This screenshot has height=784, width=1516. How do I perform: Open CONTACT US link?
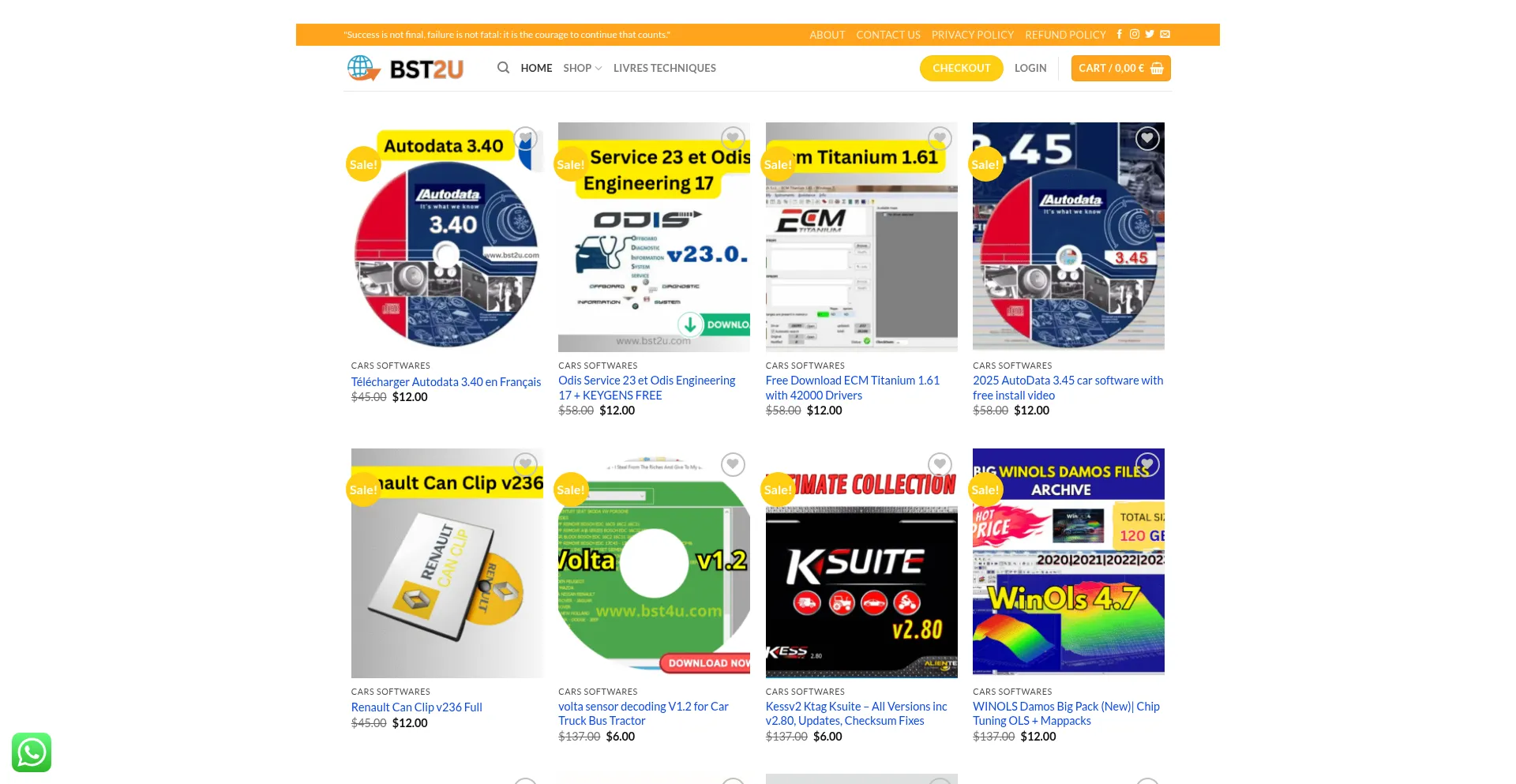[x=888, y=35]
